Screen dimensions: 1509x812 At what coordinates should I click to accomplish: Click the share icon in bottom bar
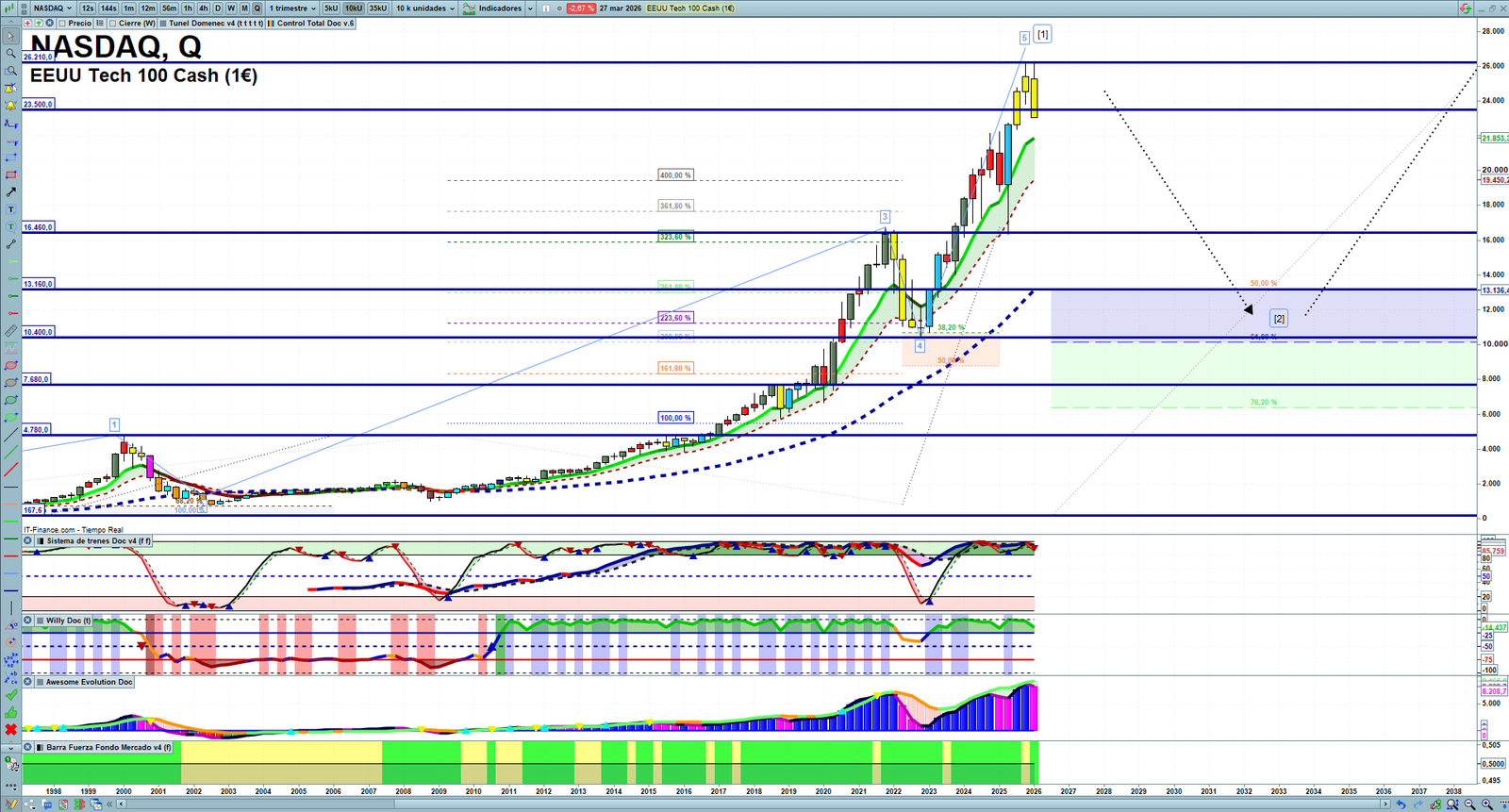point(30,804)
